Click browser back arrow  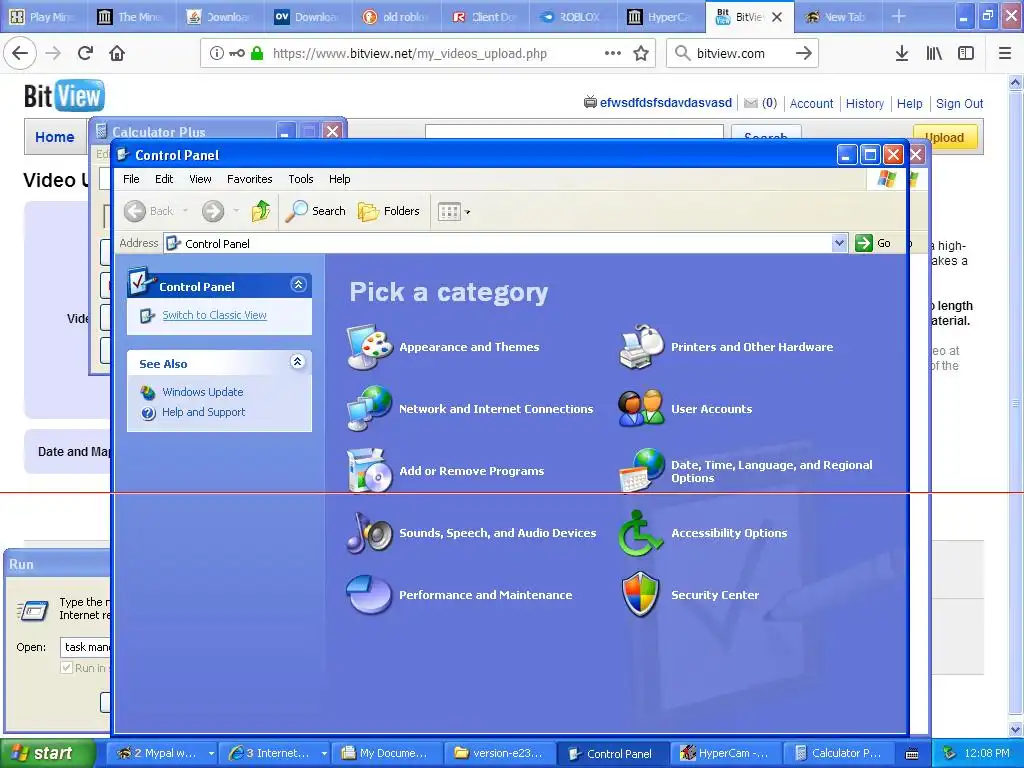[x=20, y=53]
